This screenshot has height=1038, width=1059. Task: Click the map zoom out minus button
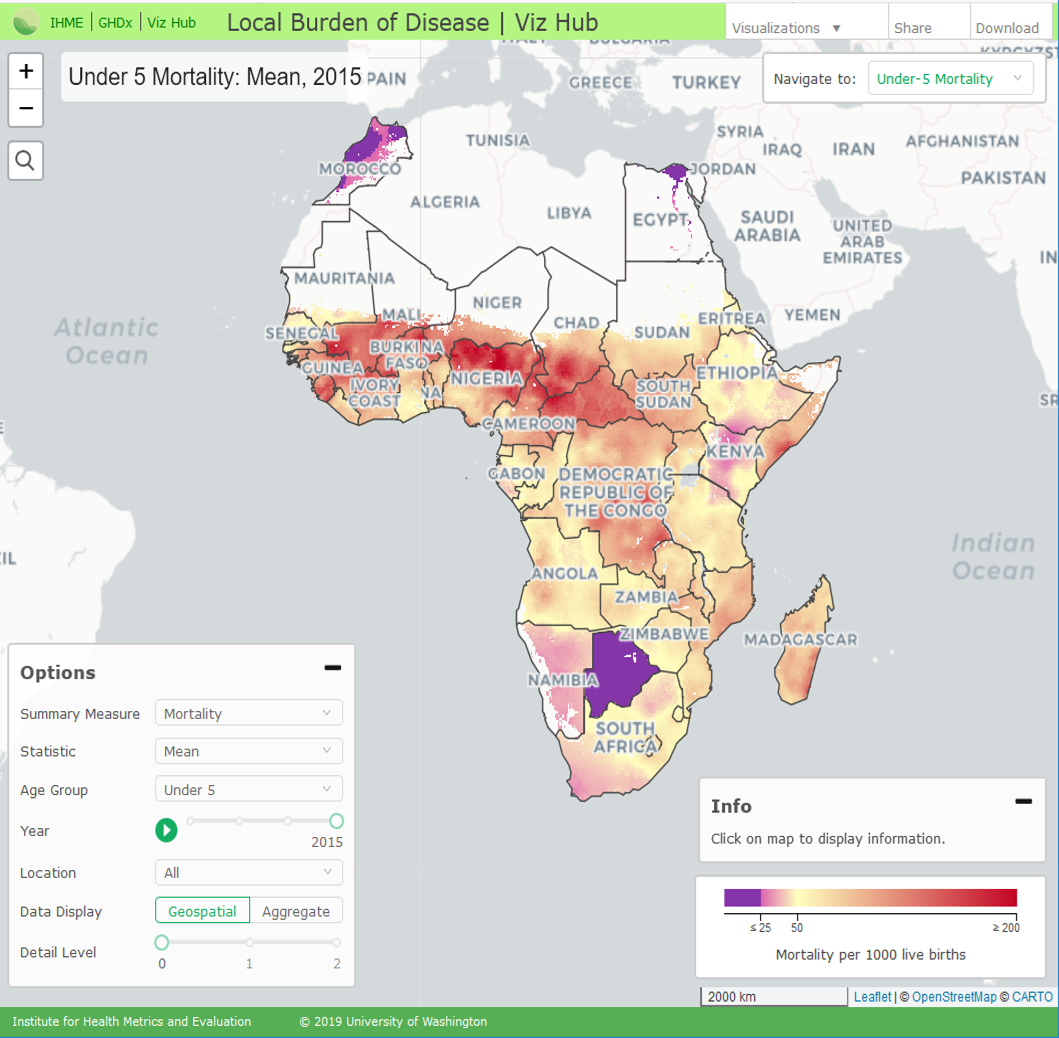26,108
